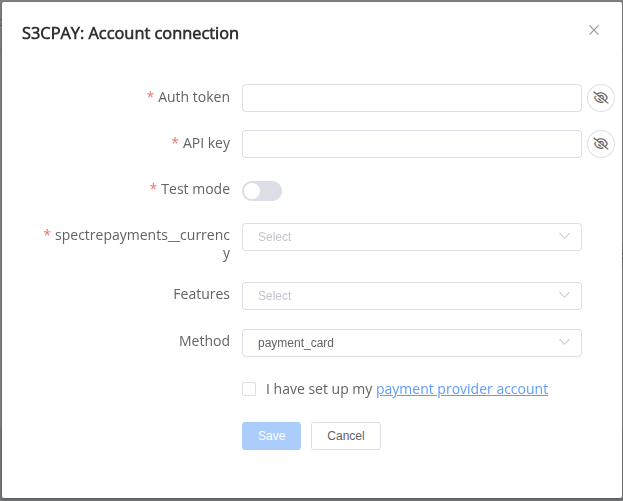Focus the Auth token input field

(x=412, y=98)
